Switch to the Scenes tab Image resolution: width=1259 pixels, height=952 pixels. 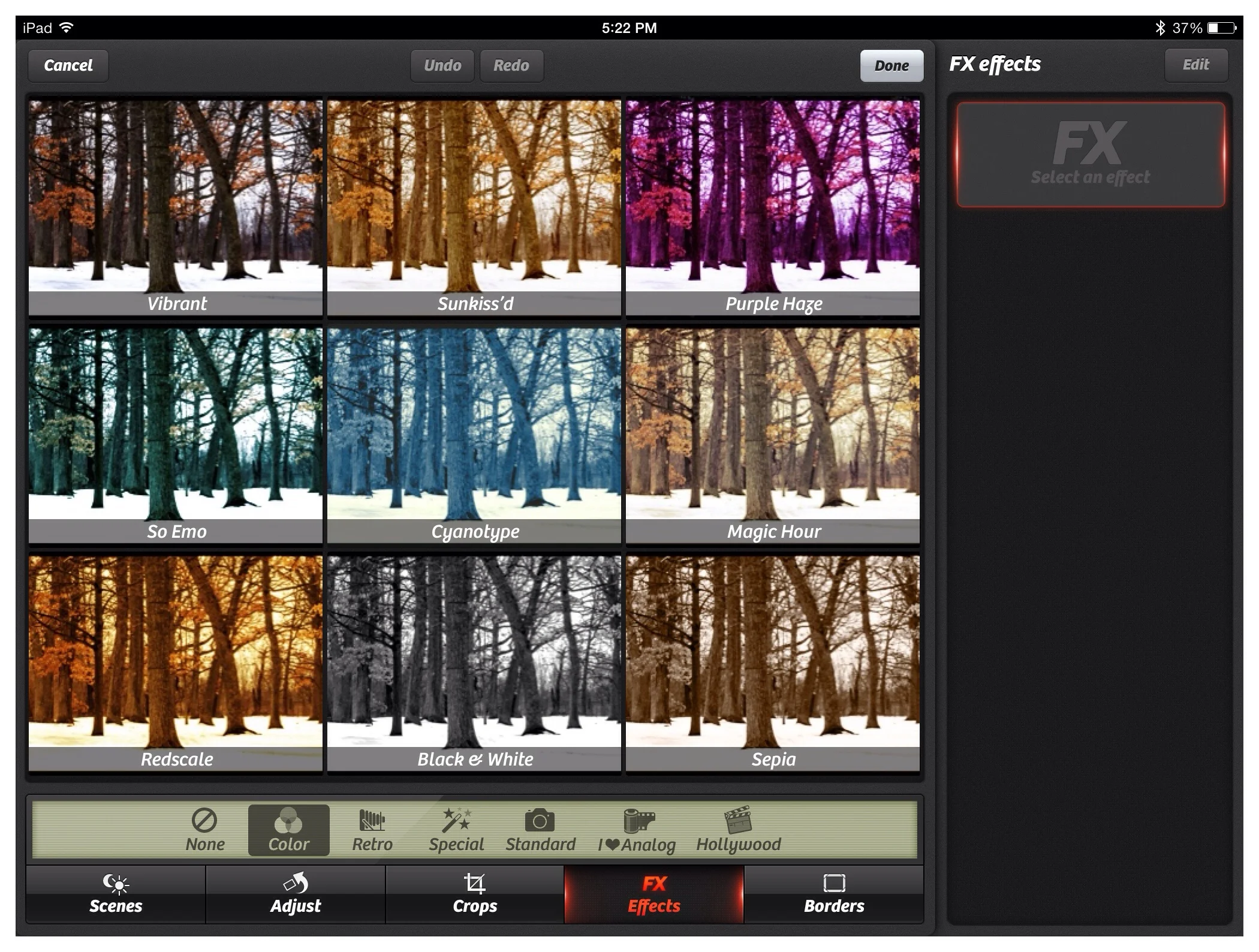click(x=116, y=894)
